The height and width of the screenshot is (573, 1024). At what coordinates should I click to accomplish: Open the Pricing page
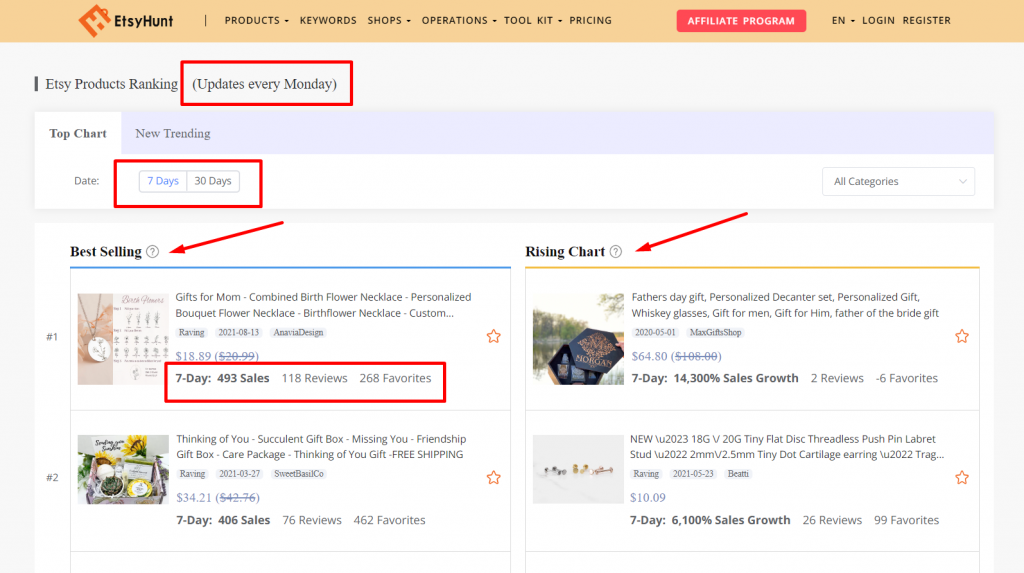[x=590, y=20]
